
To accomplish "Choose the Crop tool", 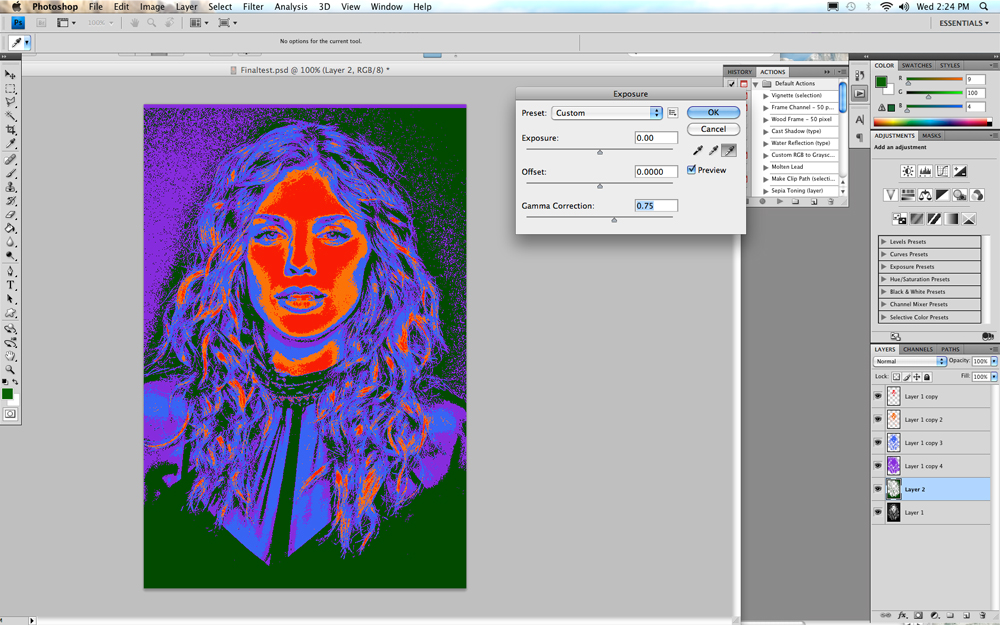I will click(10, 130).
